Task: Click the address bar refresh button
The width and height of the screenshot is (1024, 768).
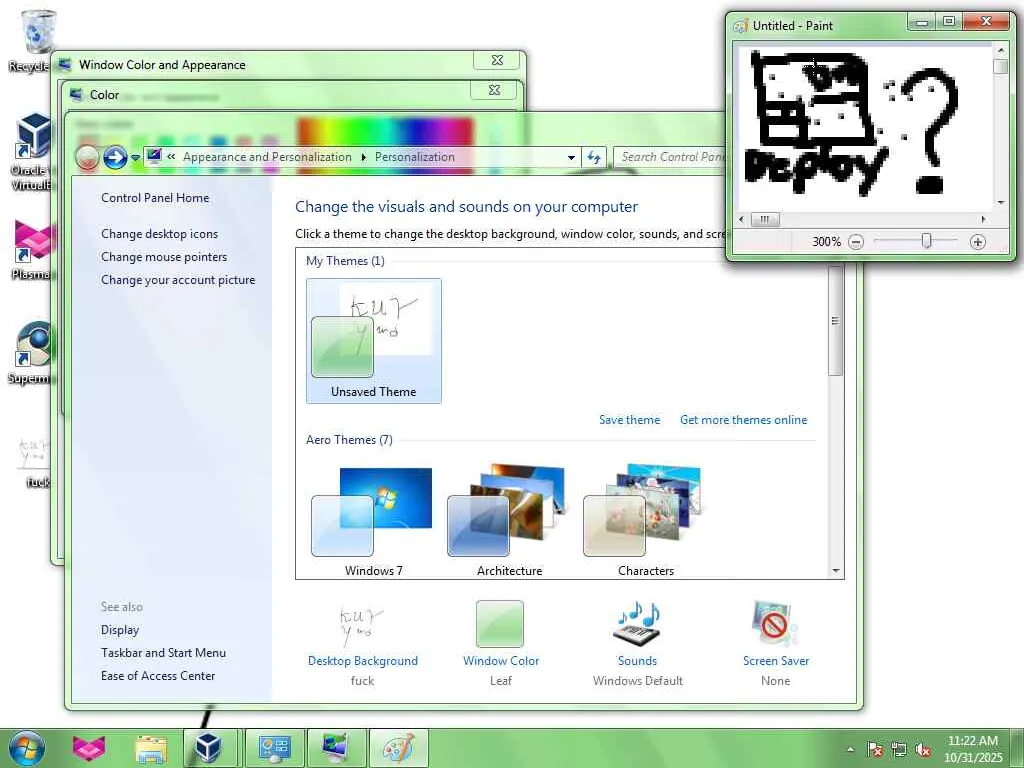Action: coord(594,157)
